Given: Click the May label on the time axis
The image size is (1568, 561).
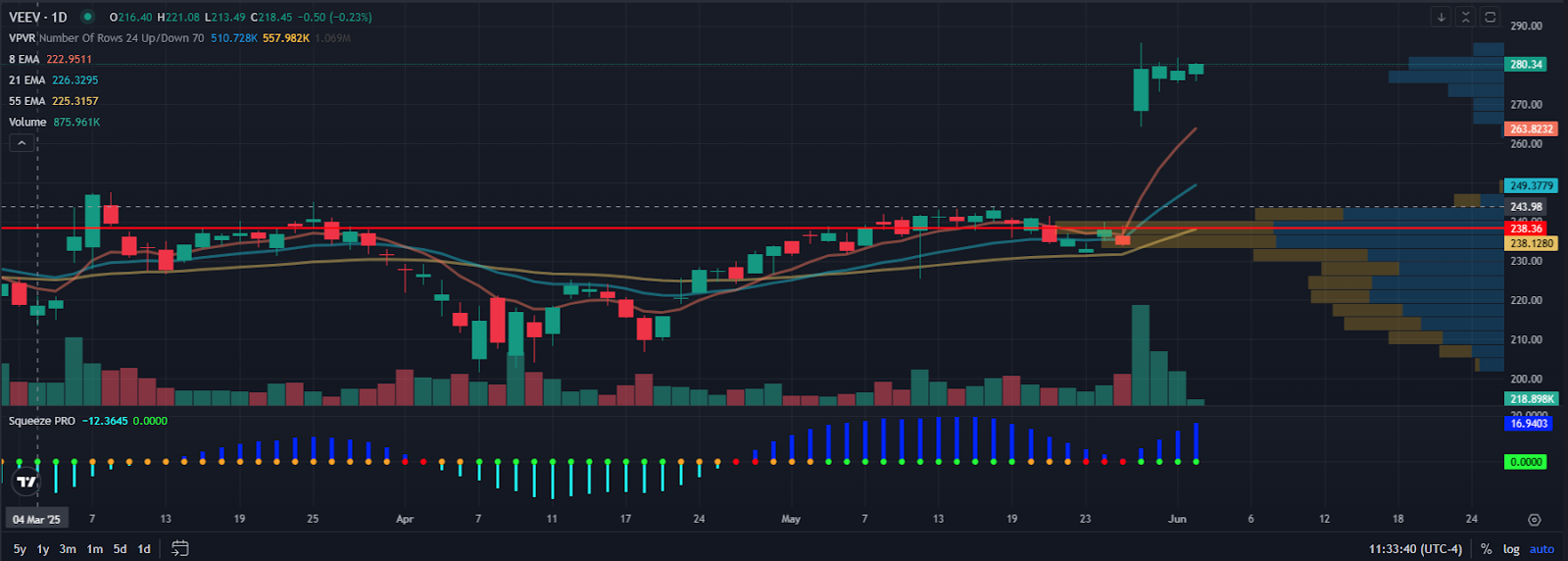Looking at the screenshot, I should pos(791,519).
